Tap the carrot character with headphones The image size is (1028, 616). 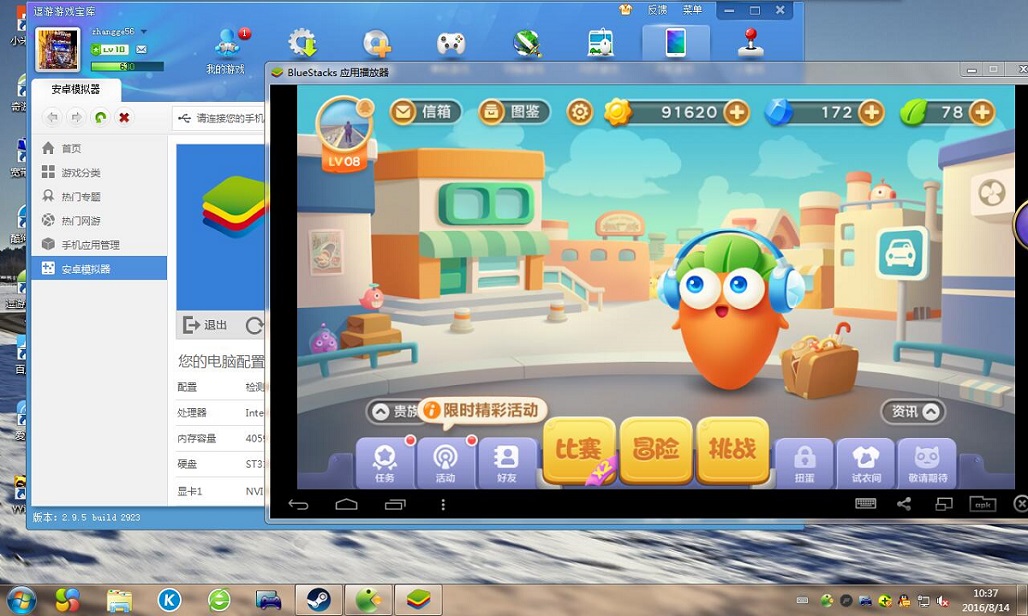(x=728, y=308)
